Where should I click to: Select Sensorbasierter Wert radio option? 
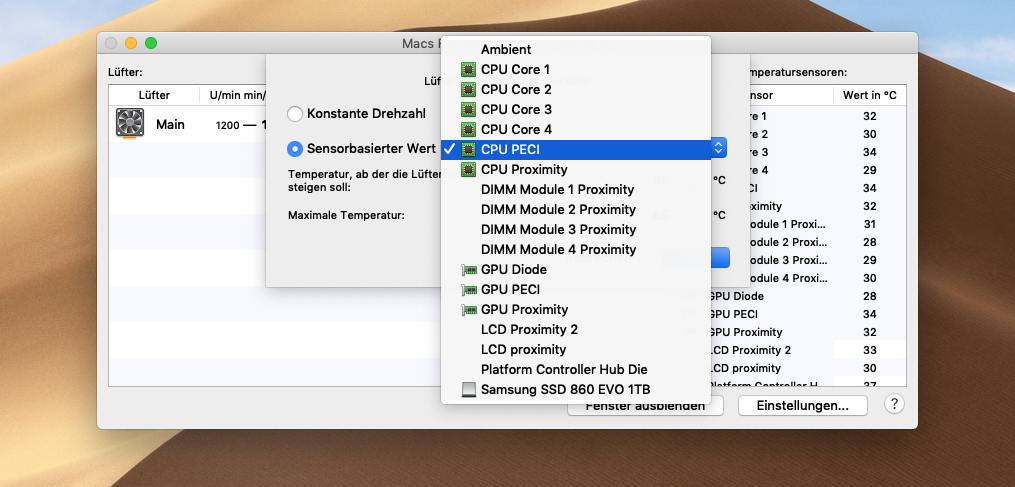295,149
